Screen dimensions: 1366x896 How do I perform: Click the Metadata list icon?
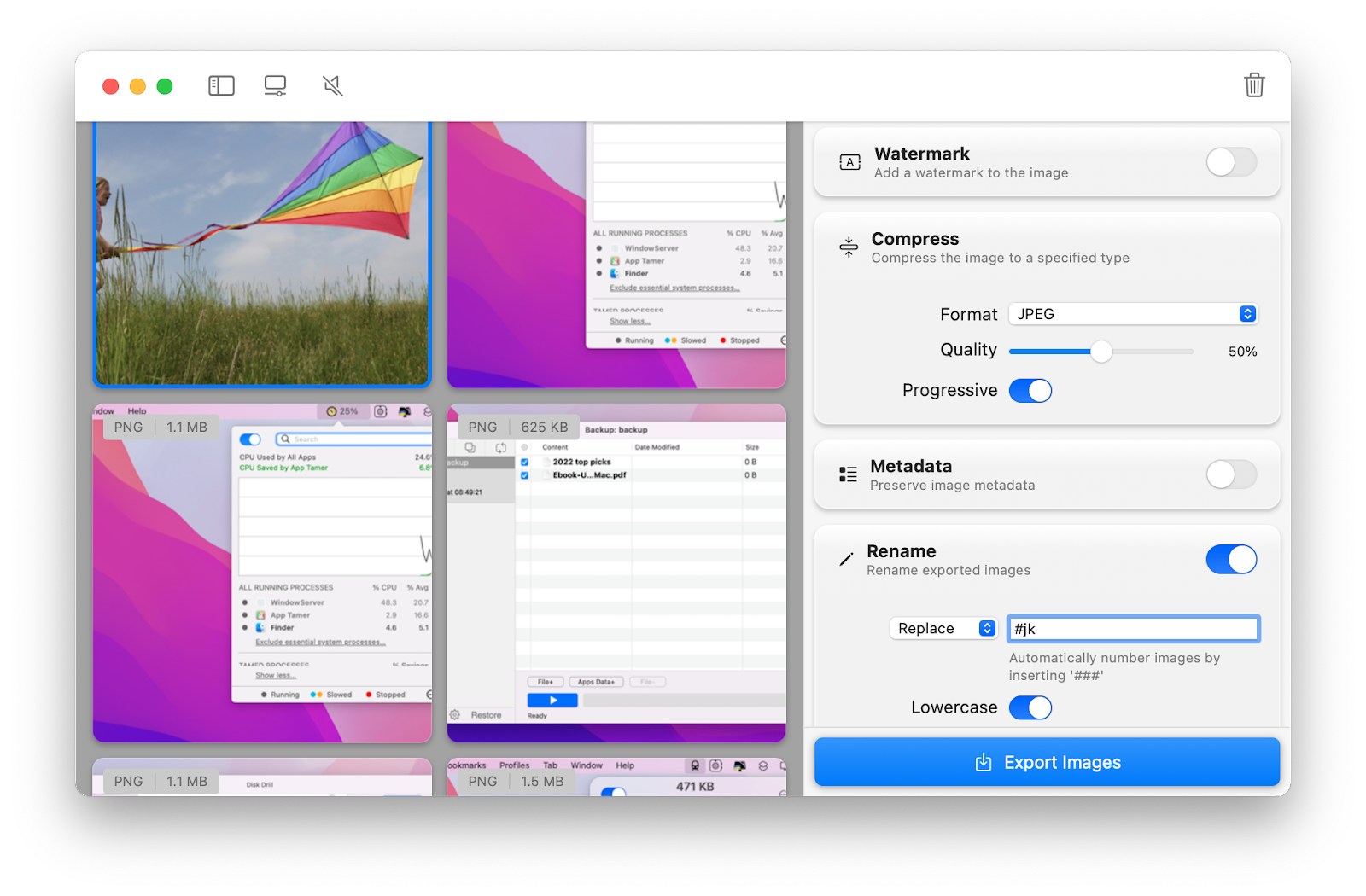tap(848, 474)
